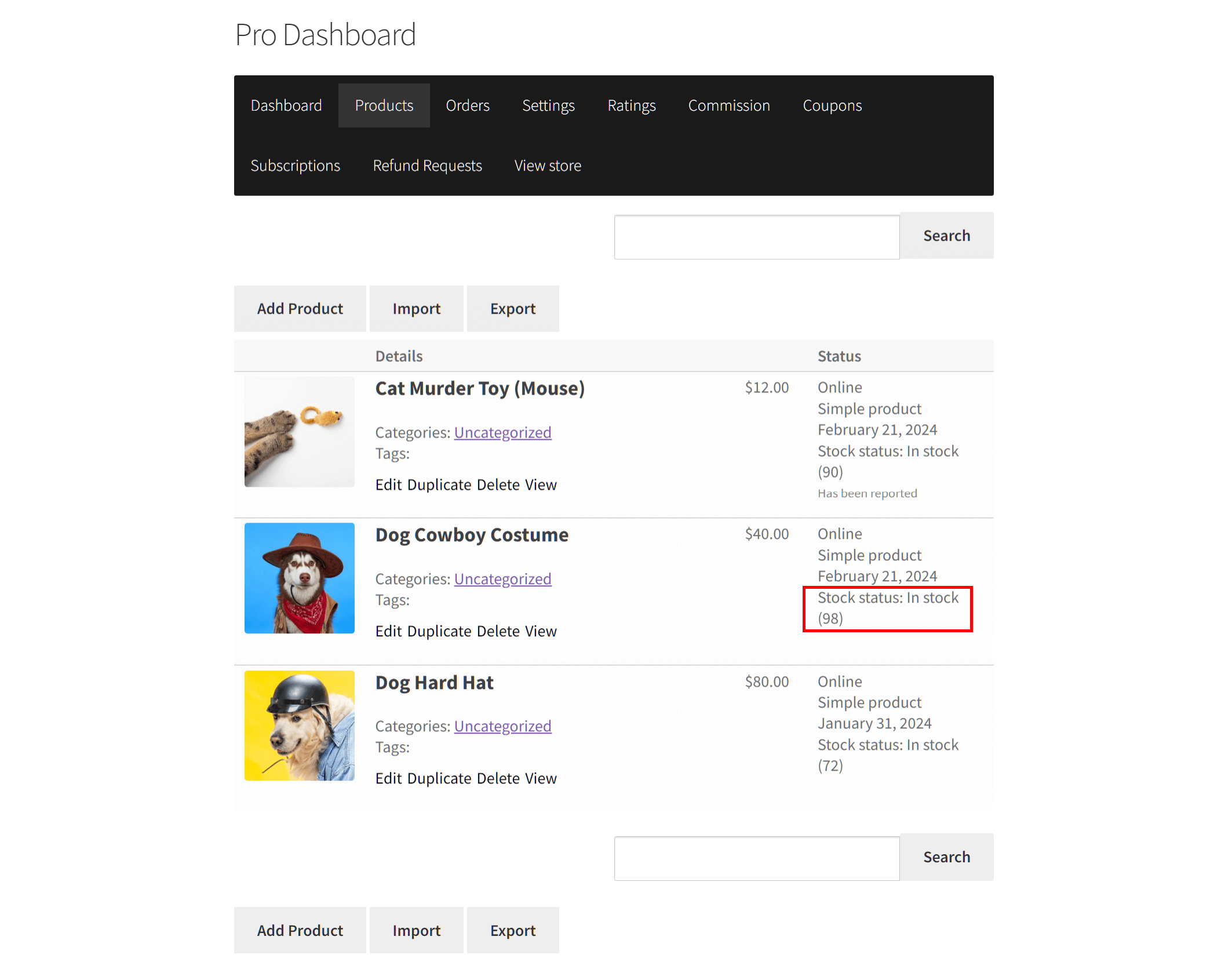This screenshot has width=1232, height=973.
Task: Delete the Dog Cowboy Costume product
Action: tap(498, 631)
